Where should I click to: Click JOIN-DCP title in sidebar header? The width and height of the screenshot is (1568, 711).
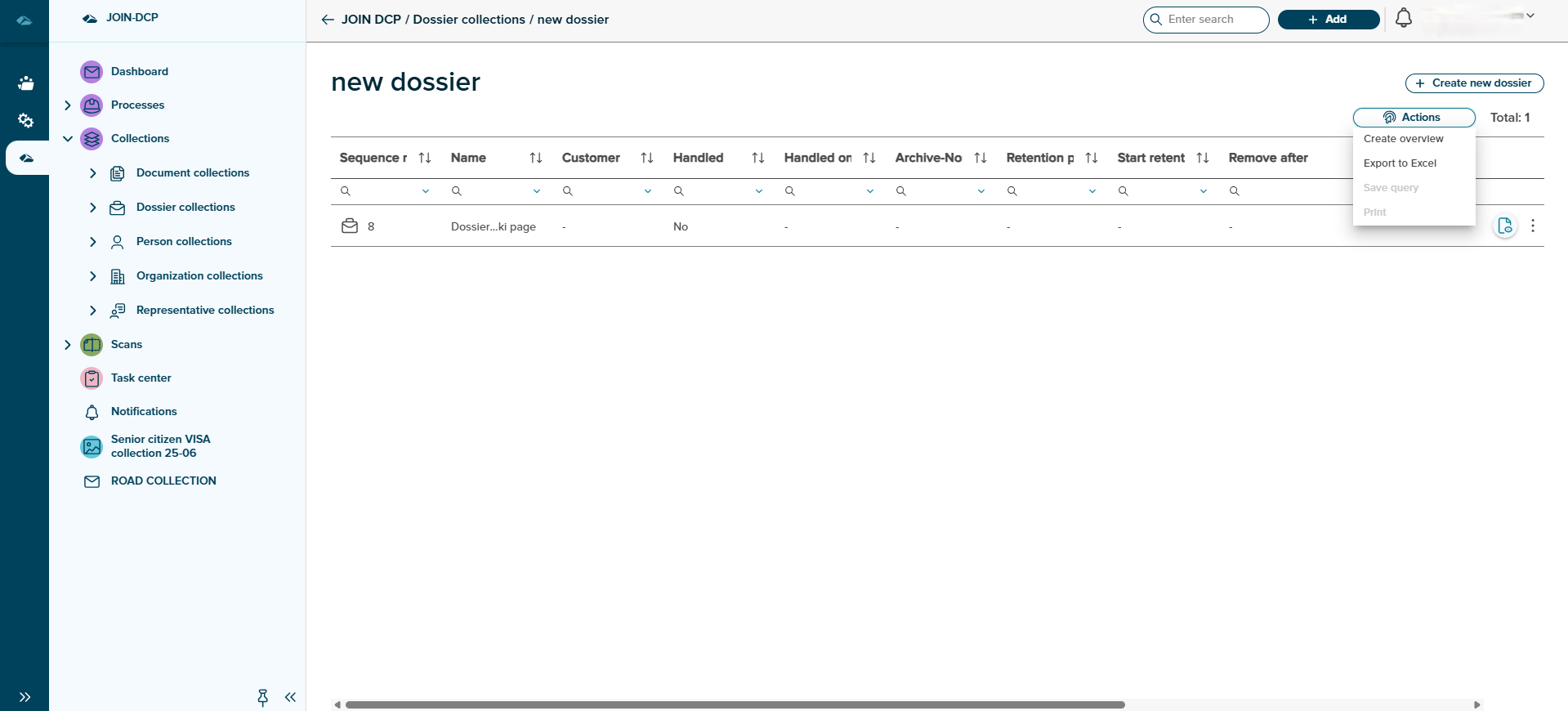tap(132, 17)
